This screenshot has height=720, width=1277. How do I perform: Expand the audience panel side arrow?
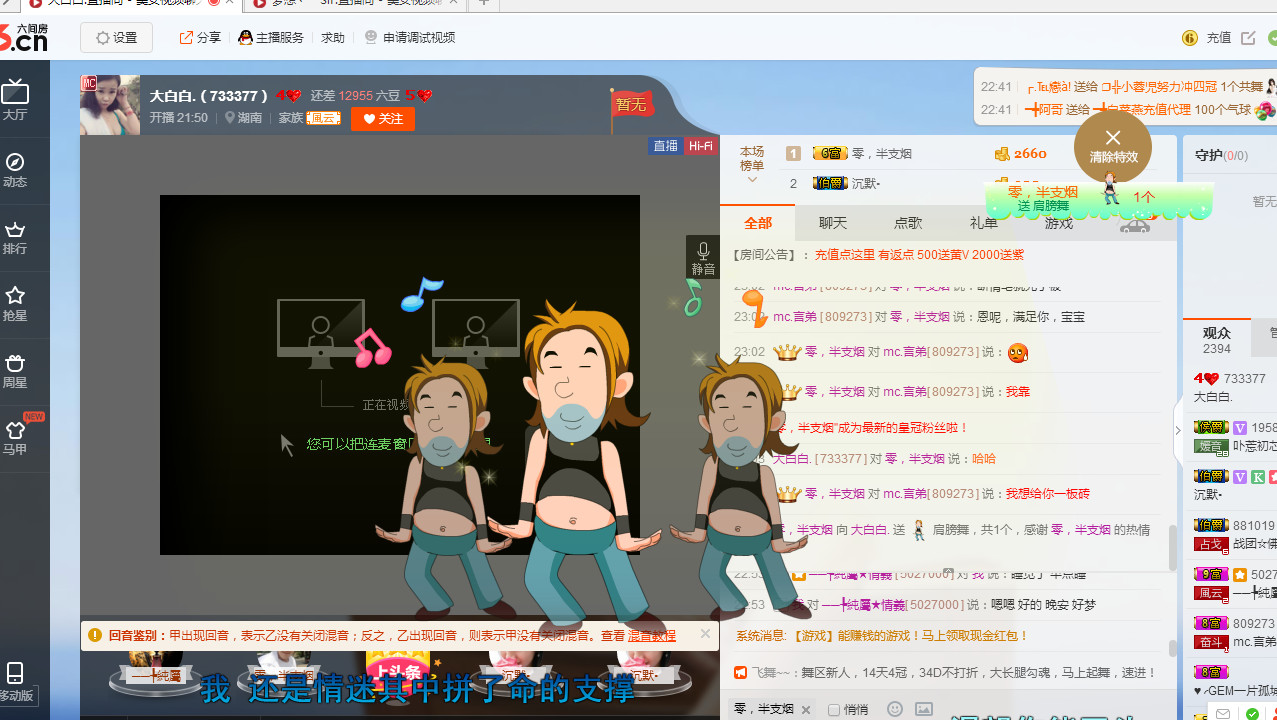1177,430
